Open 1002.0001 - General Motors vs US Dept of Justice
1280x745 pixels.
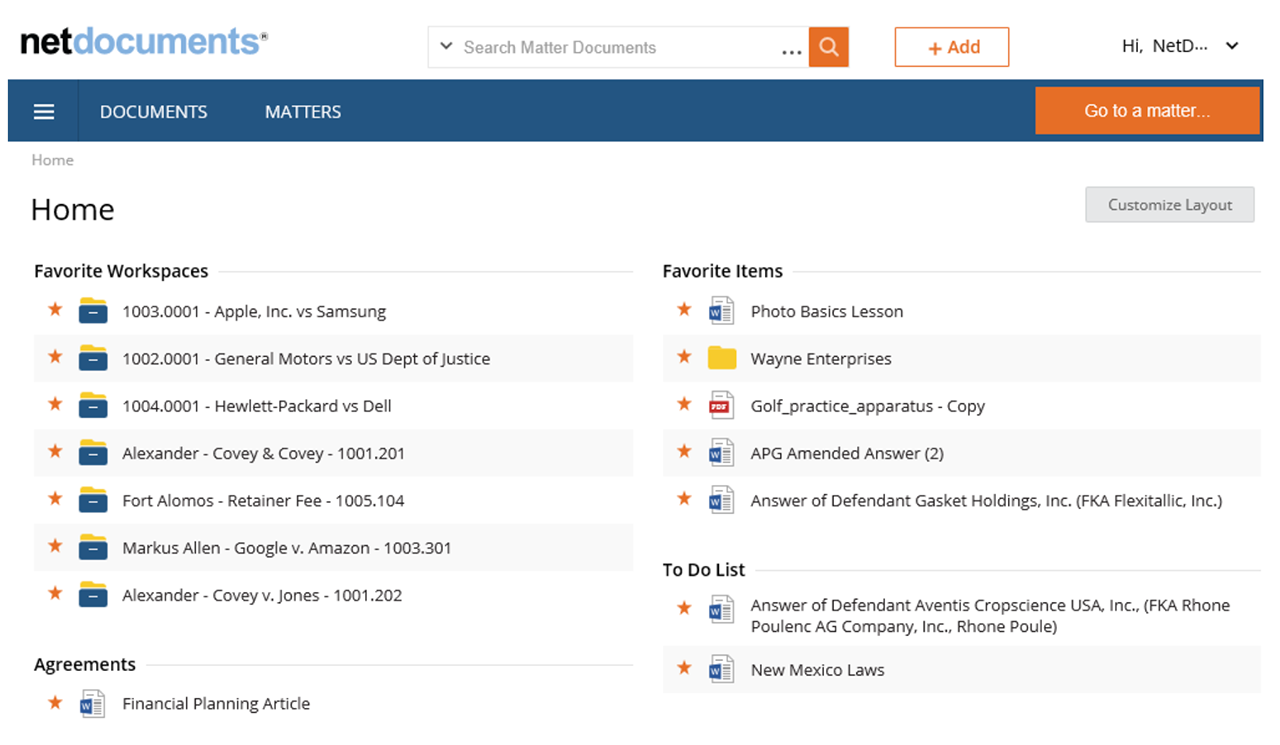[x=306, y=358]
